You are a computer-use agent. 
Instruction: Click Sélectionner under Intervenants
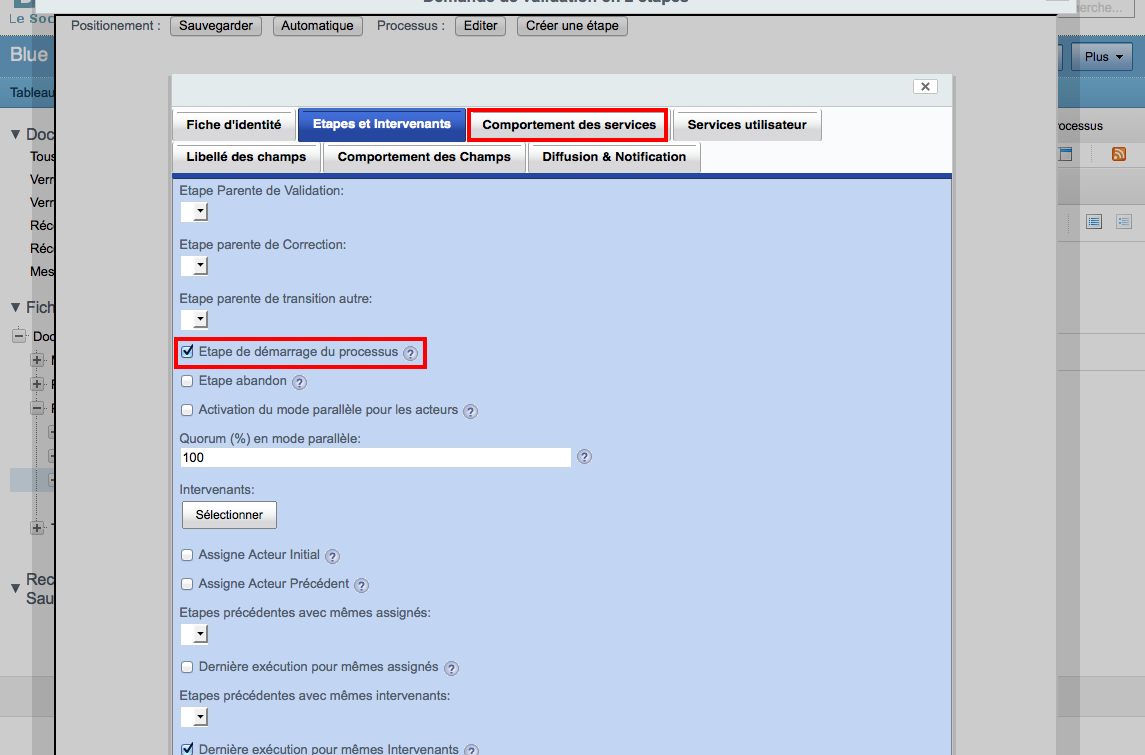click(229, 515)
